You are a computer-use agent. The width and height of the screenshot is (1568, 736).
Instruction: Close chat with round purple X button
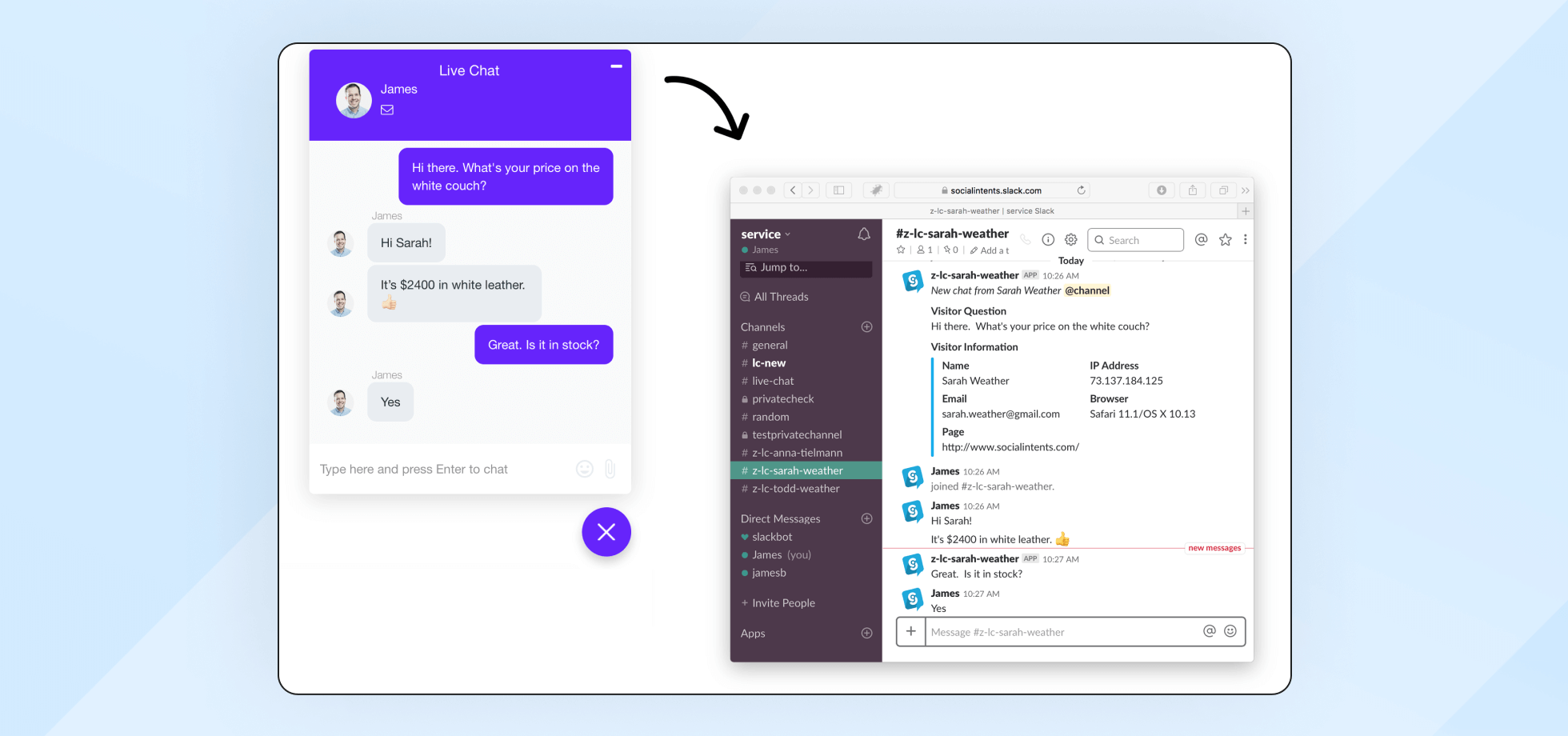606,532
